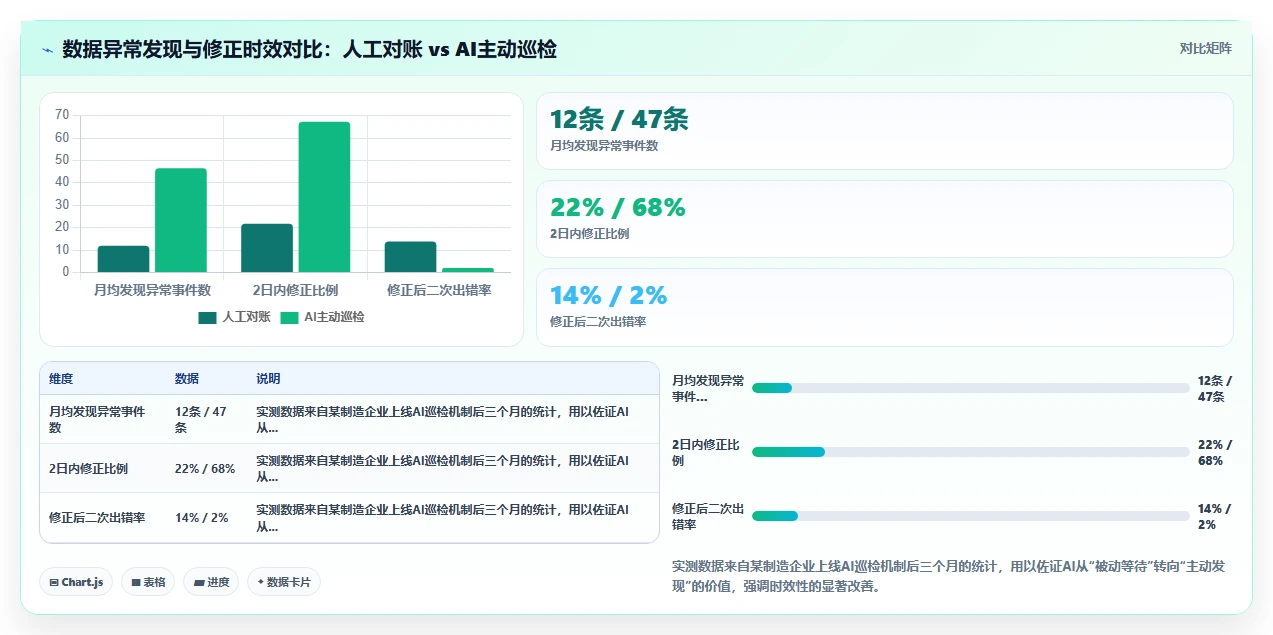
Task: Click the footnote paragraph starting 实测数据来自
Action: pos(950,576)
